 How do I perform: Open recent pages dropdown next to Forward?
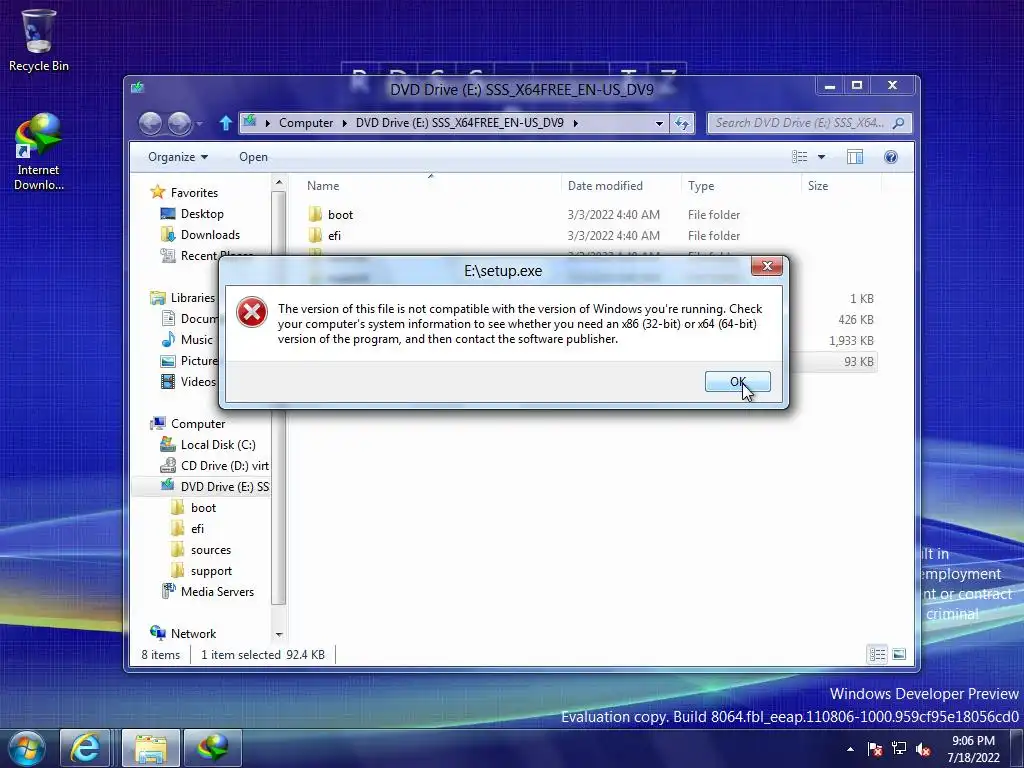(200, 123)
